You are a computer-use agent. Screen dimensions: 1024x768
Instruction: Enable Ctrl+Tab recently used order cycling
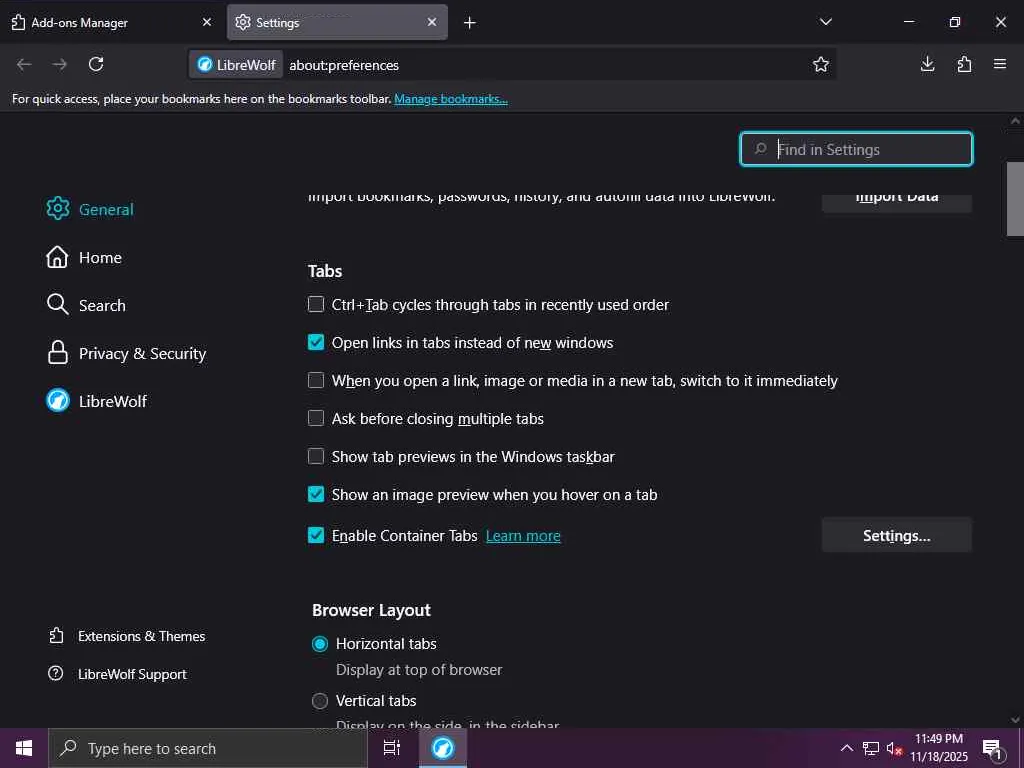pyautogui.click(x=316, y=304)
